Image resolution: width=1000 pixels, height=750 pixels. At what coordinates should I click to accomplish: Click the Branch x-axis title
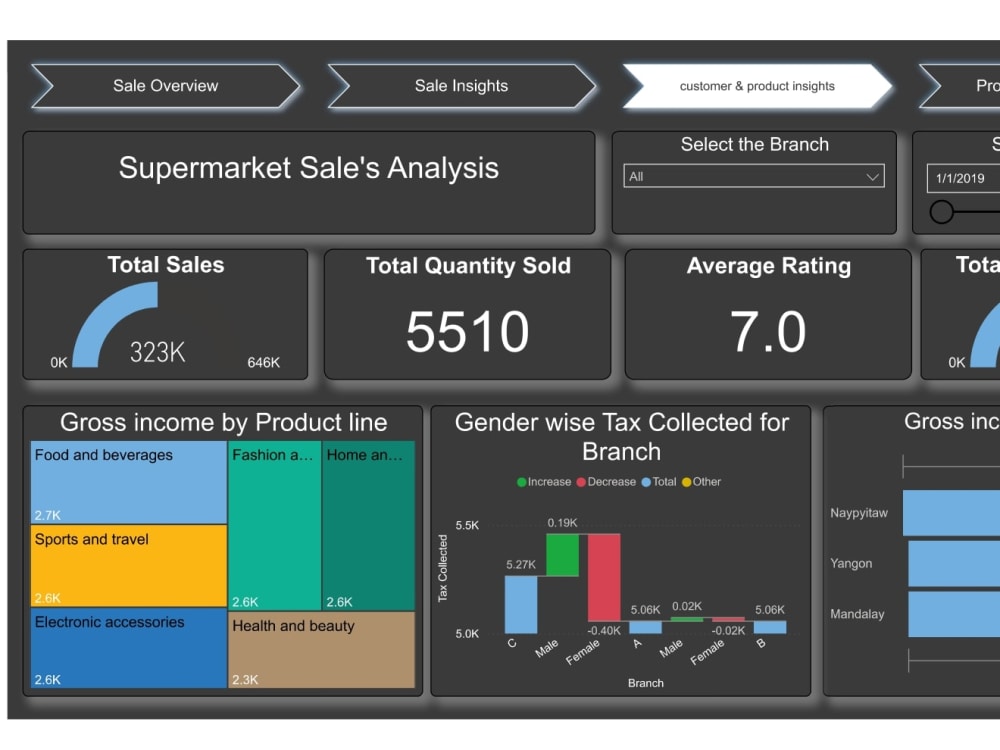645,683
